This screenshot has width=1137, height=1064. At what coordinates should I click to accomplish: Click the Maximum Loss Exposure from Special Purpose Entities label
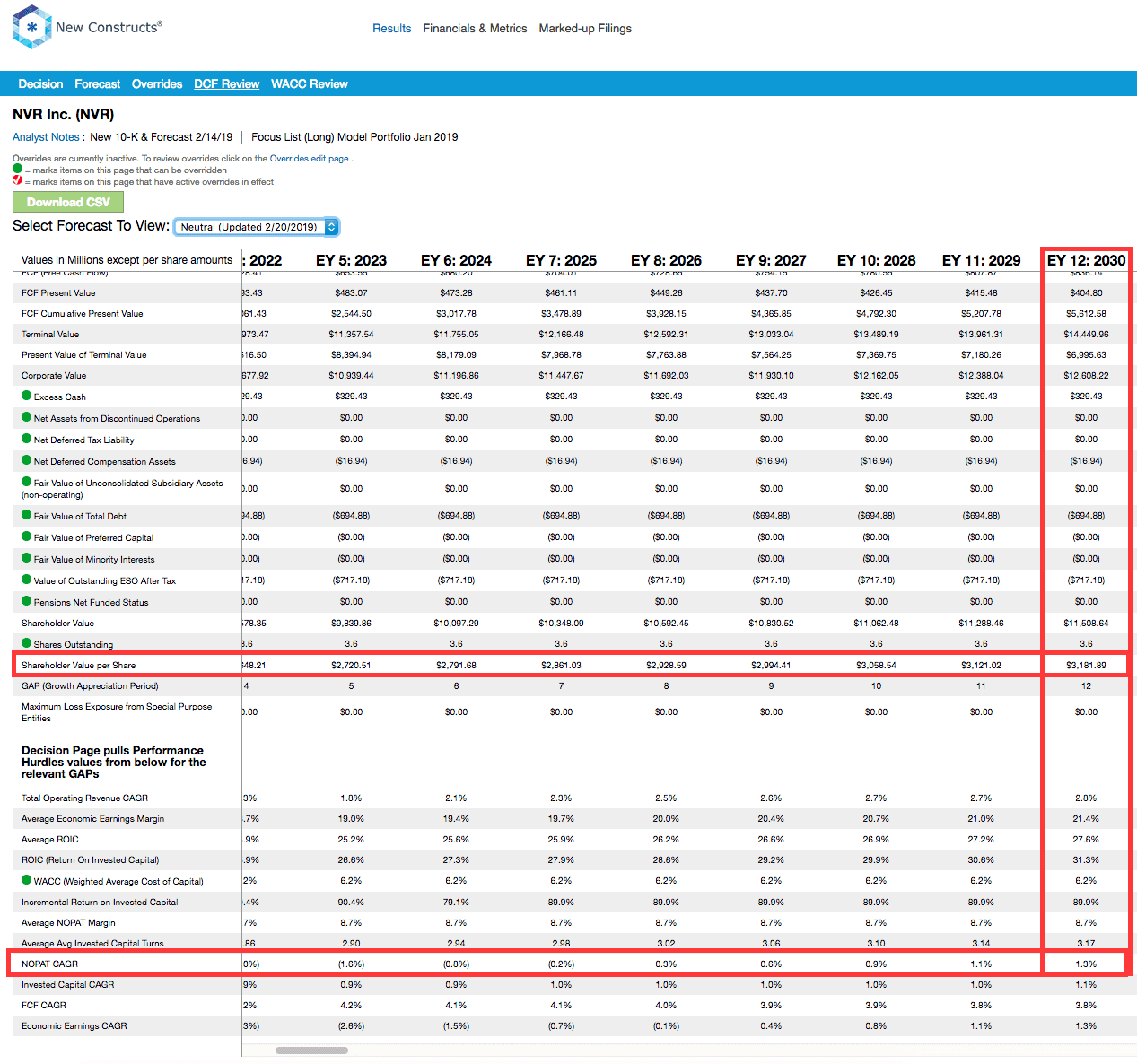[117, 712]
